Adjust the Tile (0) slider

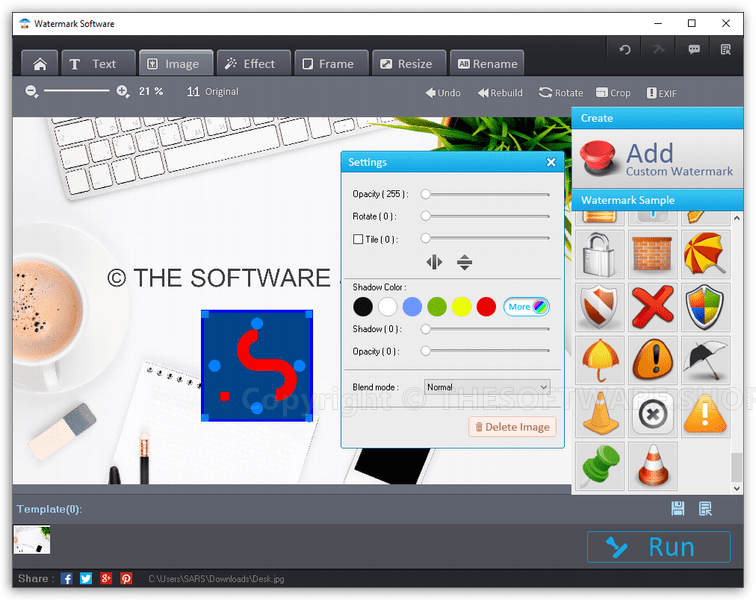pyautogui.click(x=485, y=238)
